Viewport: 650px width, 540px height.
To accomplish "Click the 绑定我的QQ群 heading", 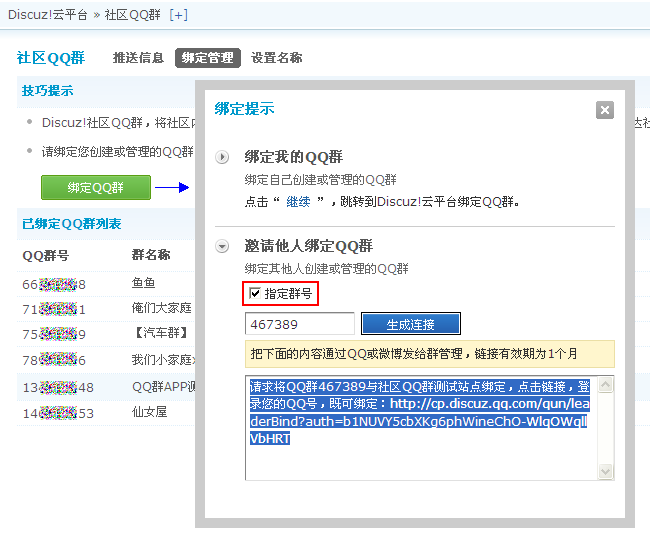I will (x=293, y=157).
